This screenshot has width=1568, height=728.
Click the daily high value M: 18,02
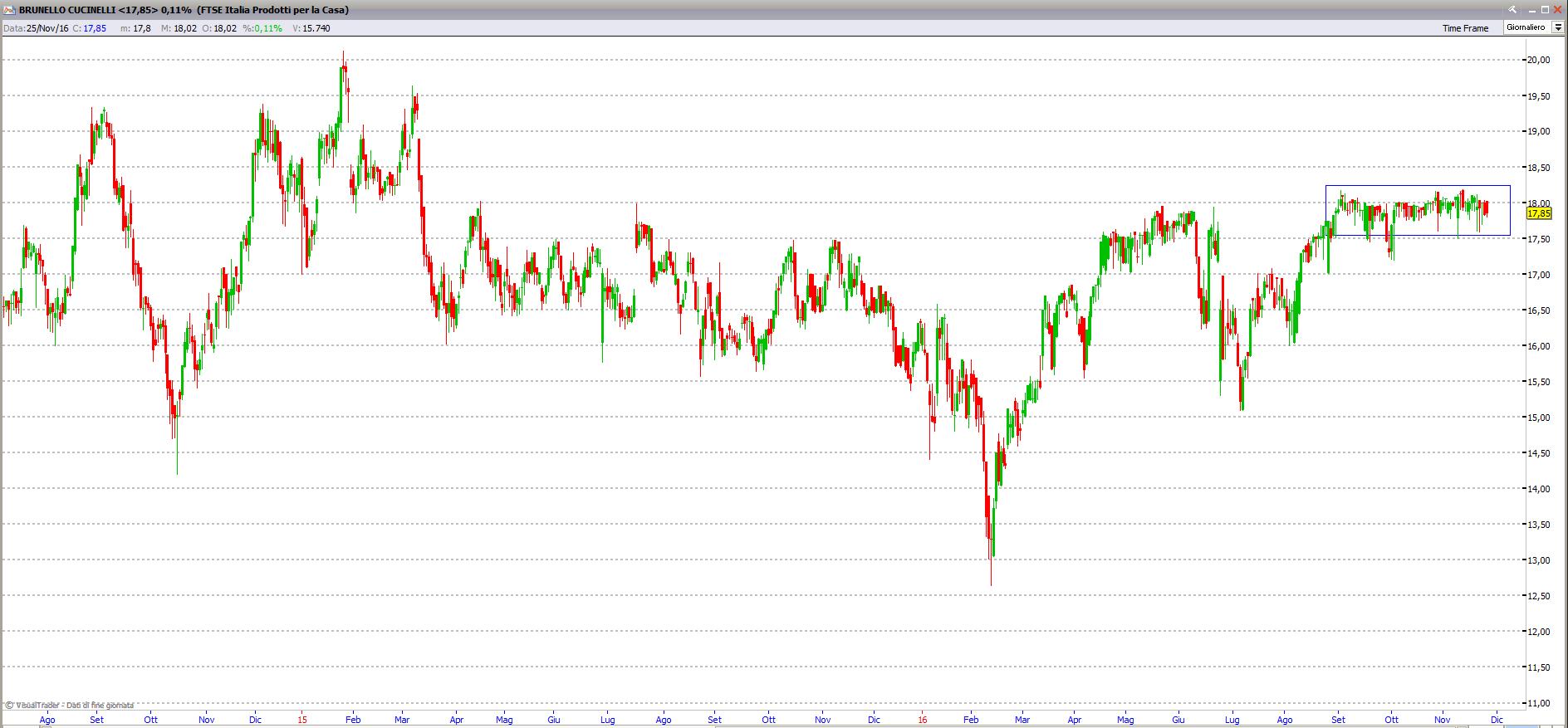click(179, 28)
